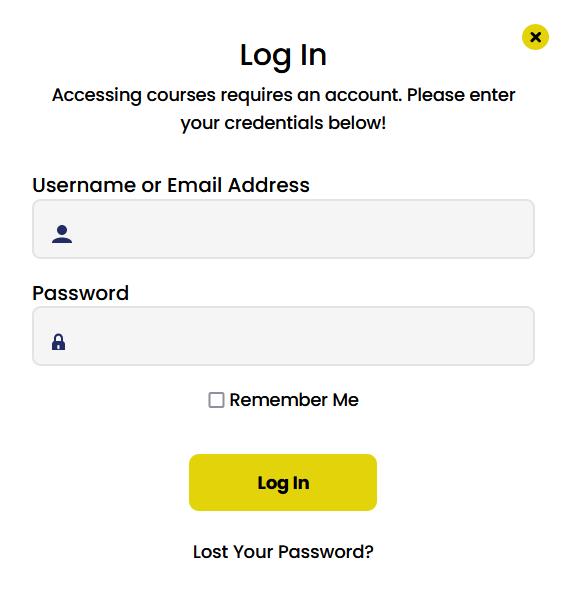This screenshot has width=566, height=595.
Task: Click the word 'Password?' in the recovery link
Action: click(x=326, y=552)
